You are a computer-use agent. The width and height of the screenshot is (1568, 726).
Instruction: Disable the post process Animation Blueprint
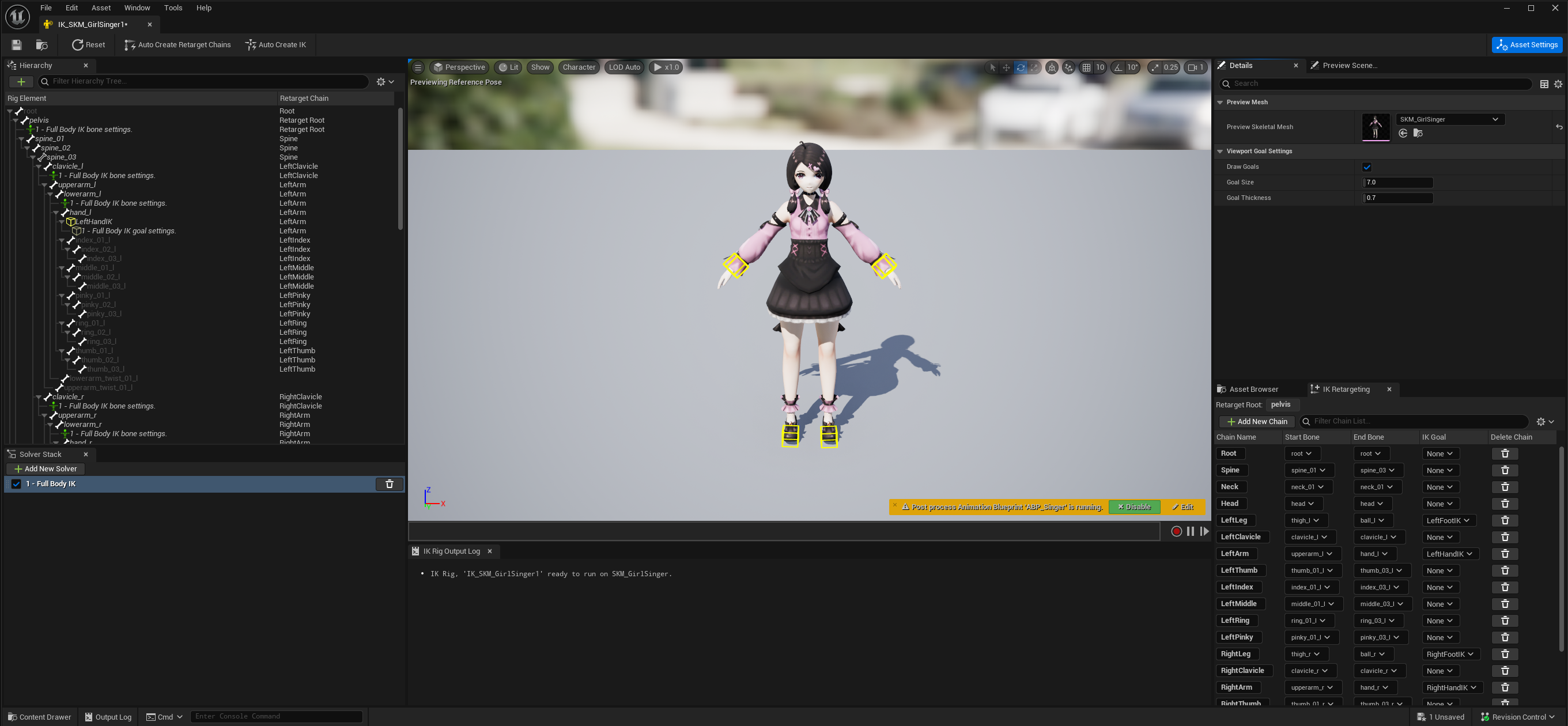(1134, 507)
